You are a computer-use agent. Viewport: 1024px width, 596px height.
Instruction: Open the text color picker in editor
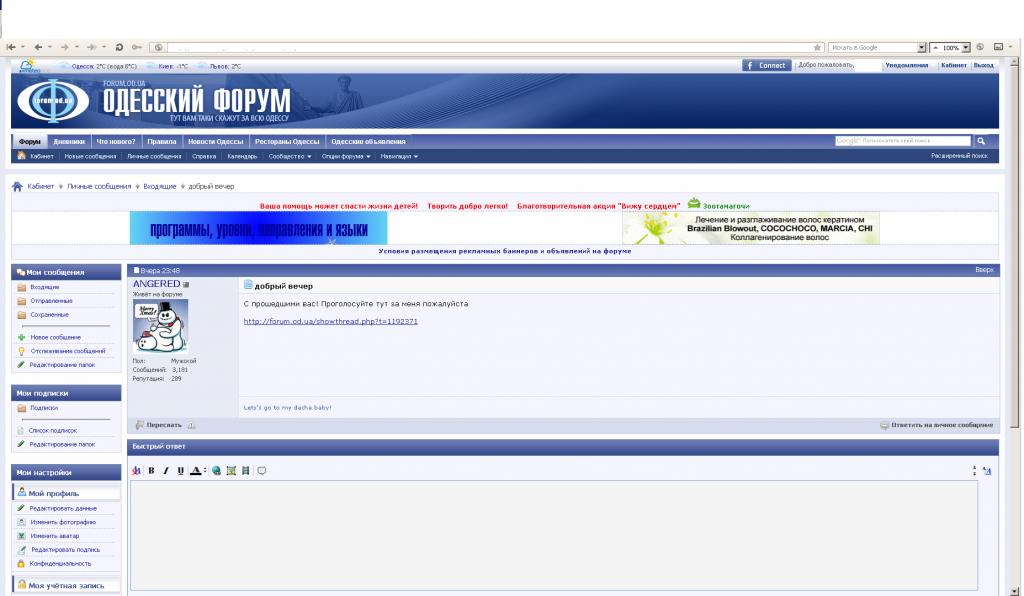[197, 470]
